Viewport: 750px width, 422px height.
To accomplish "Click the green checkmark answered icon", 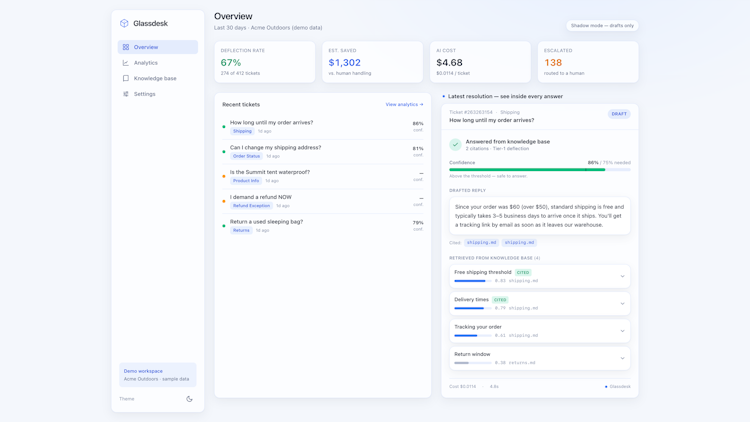I will click(455, 144).
